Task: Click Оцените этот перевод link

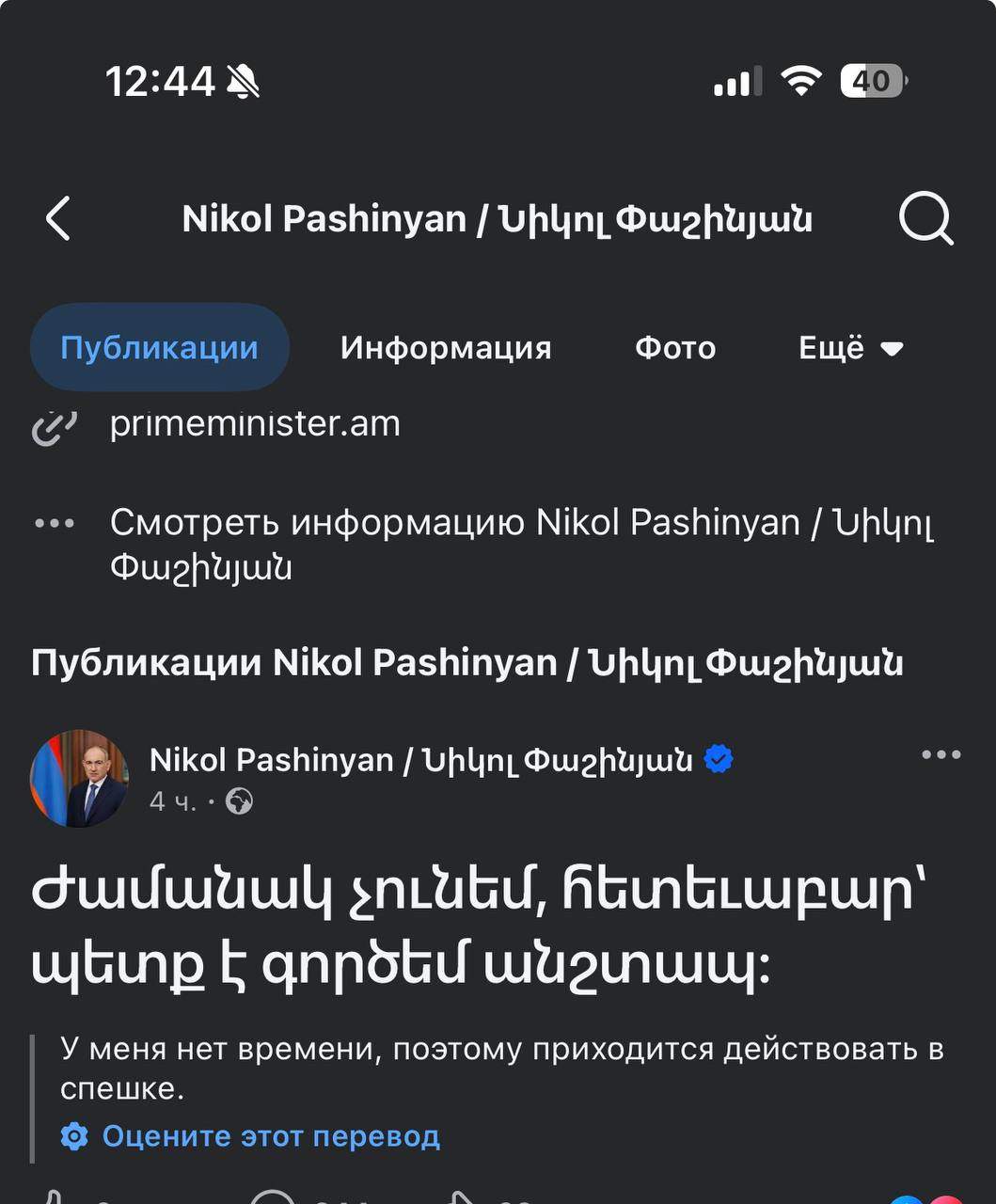Action: pos(271,1136)
